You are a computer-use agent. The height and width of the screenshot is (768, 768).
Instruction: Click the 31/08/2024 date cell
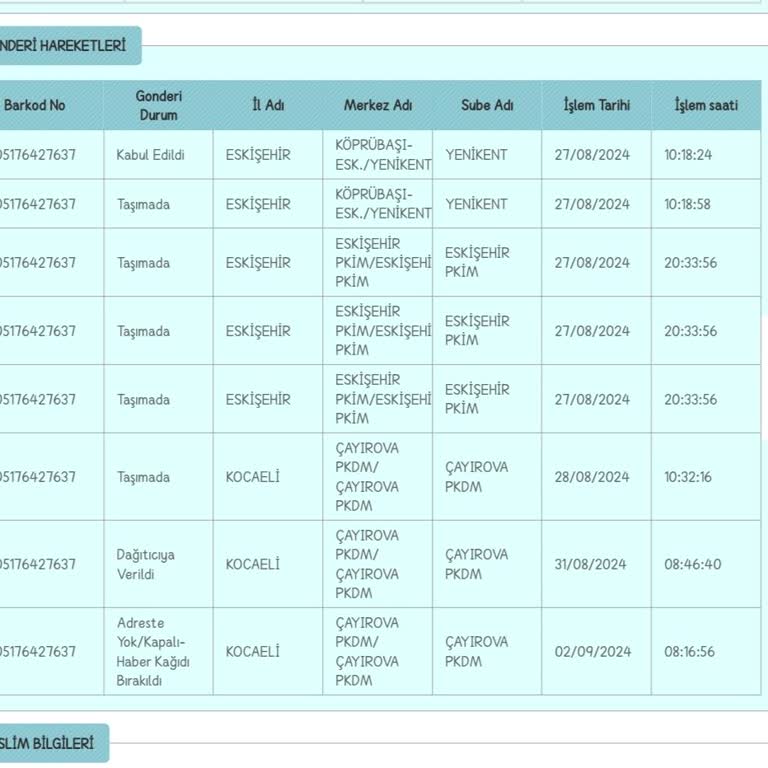tap(597, 564)
